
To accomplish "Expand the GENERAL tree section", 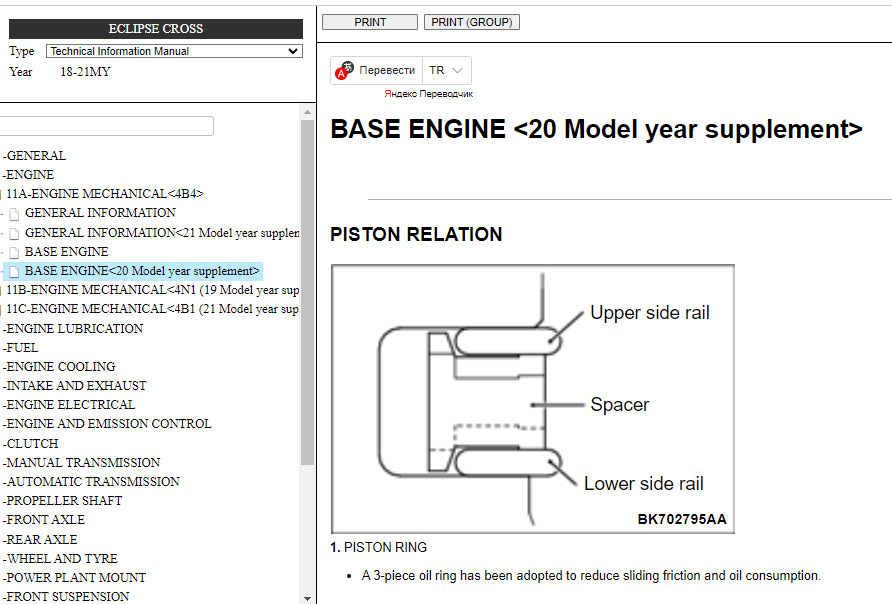I will (x=36, y=156).
